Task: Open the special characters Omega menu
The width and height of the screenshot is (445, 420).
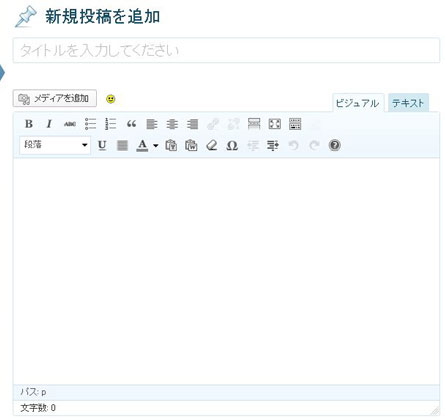Action: point(232,145)
